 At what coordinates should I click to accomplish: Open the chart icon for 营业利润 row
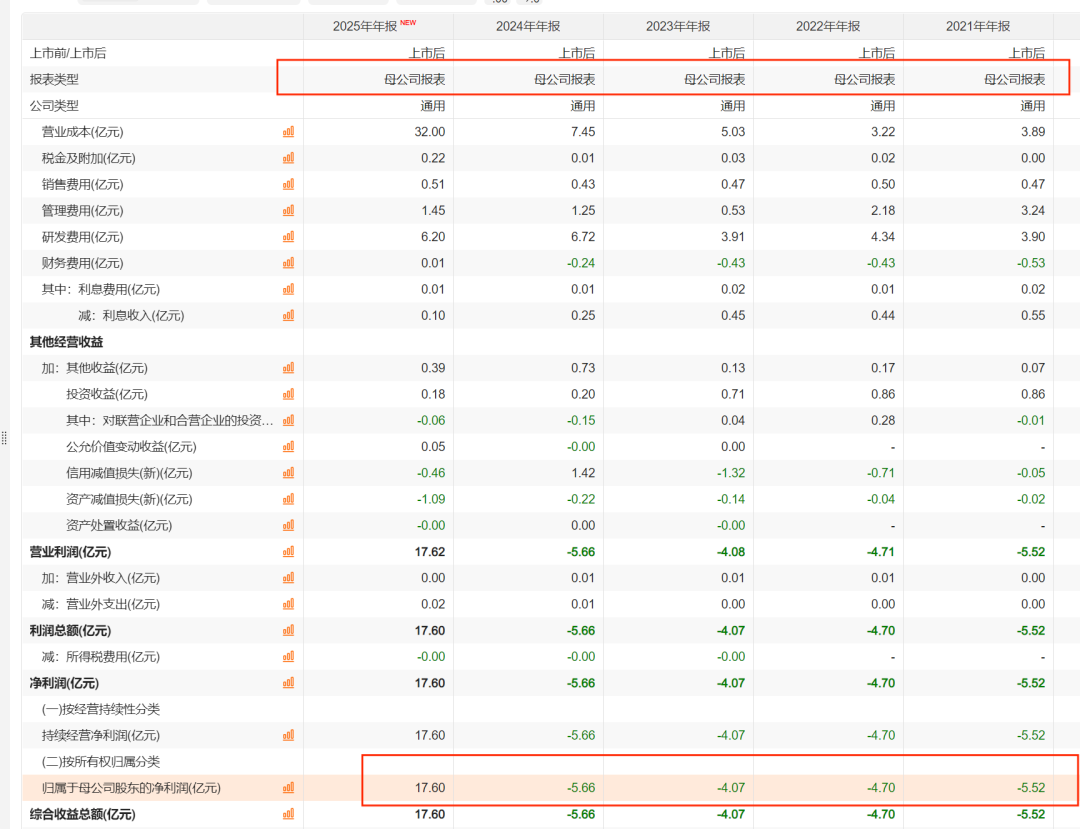(x=288, y=551)
